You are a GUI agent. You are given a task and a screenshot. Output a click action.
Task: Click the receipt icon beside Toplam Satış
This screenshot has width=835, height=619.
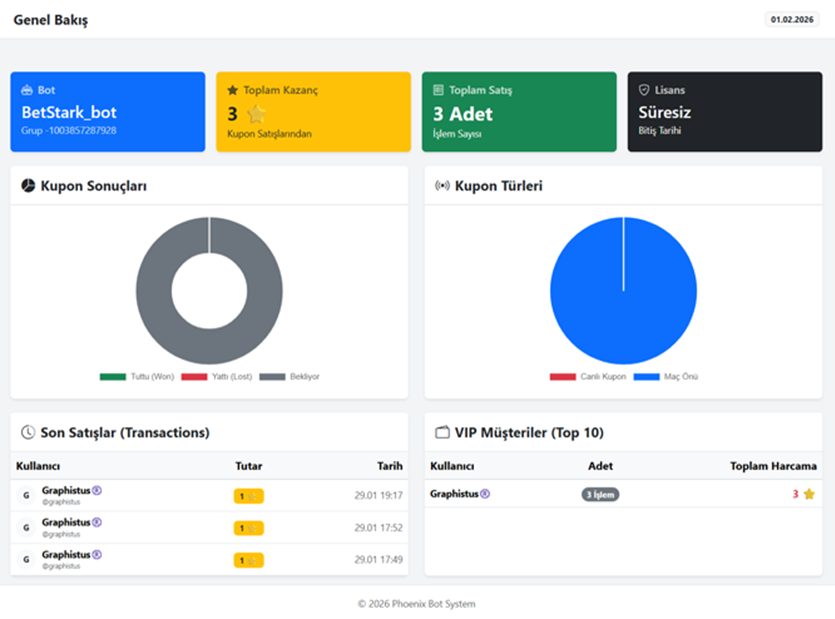(438, 90)
